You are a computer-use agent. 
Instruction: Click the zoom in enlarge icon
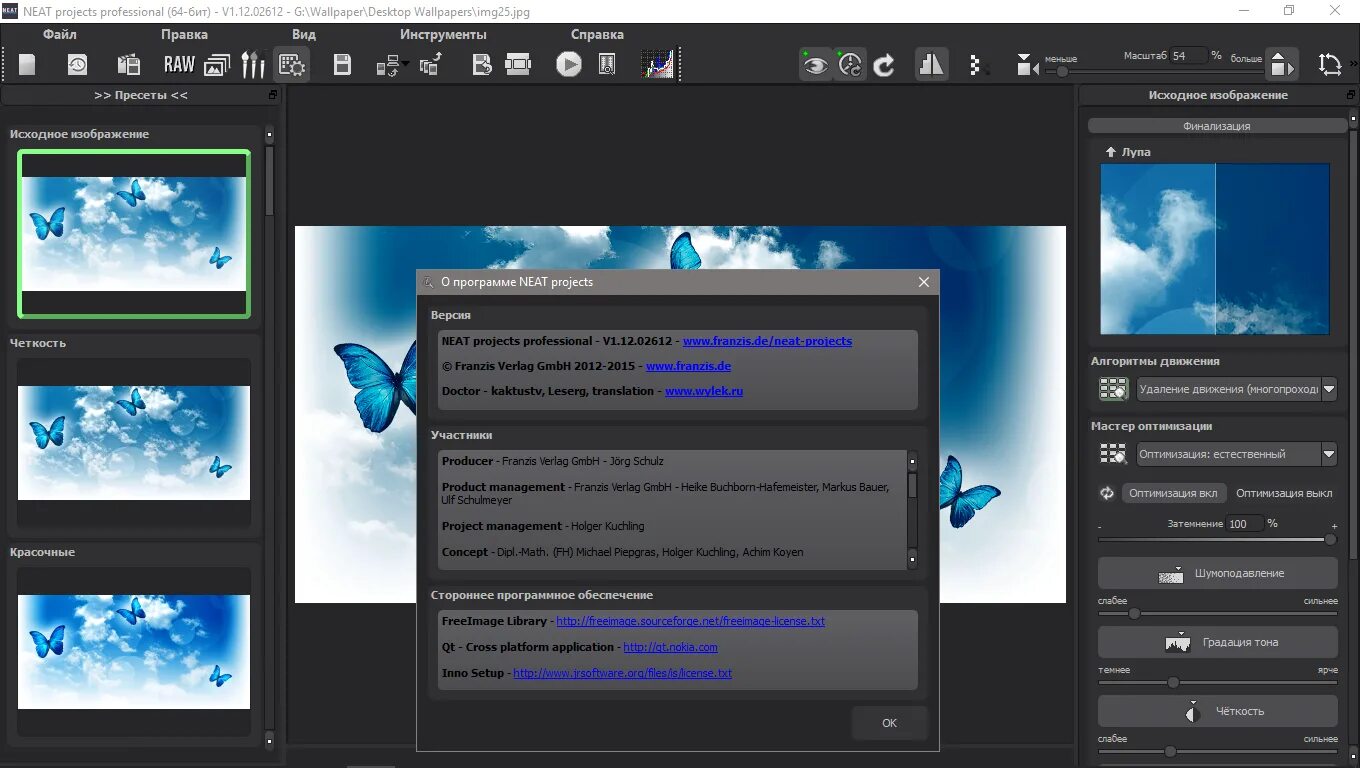pos(1281,65)
